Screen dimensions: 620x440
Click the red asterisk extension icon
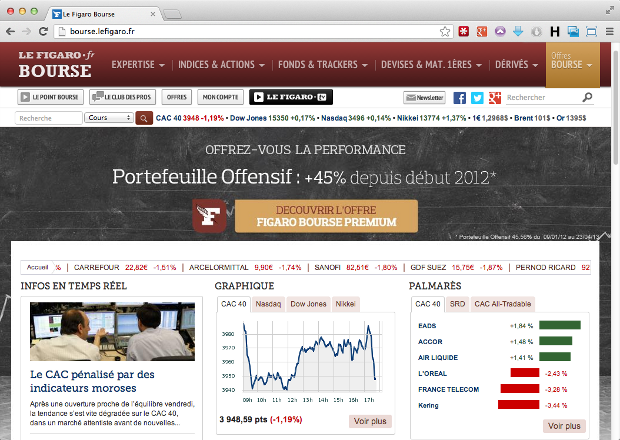tap(464, 31)
